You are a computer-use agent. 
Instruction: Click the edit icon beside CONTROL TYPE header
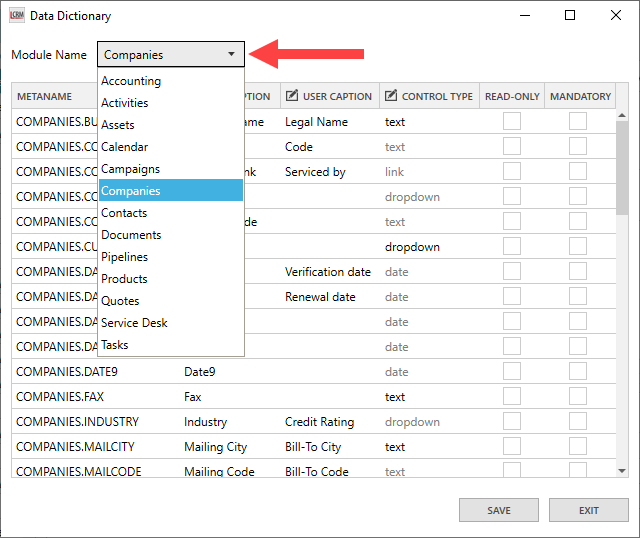point(390,97)
